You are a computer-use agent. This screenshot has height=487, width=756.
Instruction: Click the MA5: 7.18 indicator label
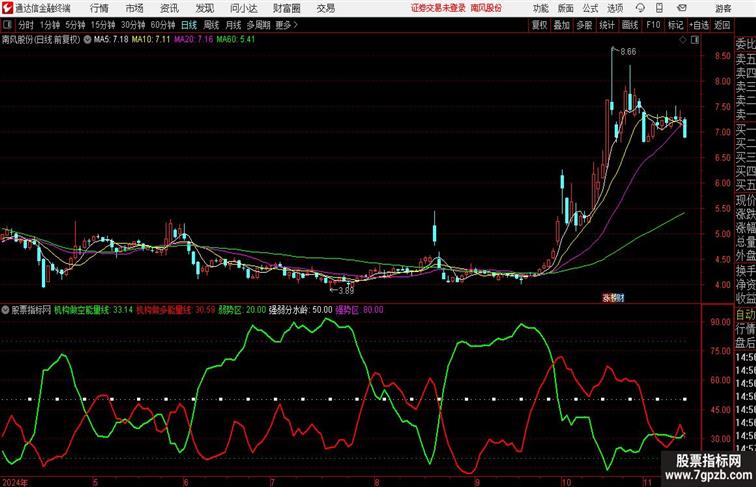(111, 40)
